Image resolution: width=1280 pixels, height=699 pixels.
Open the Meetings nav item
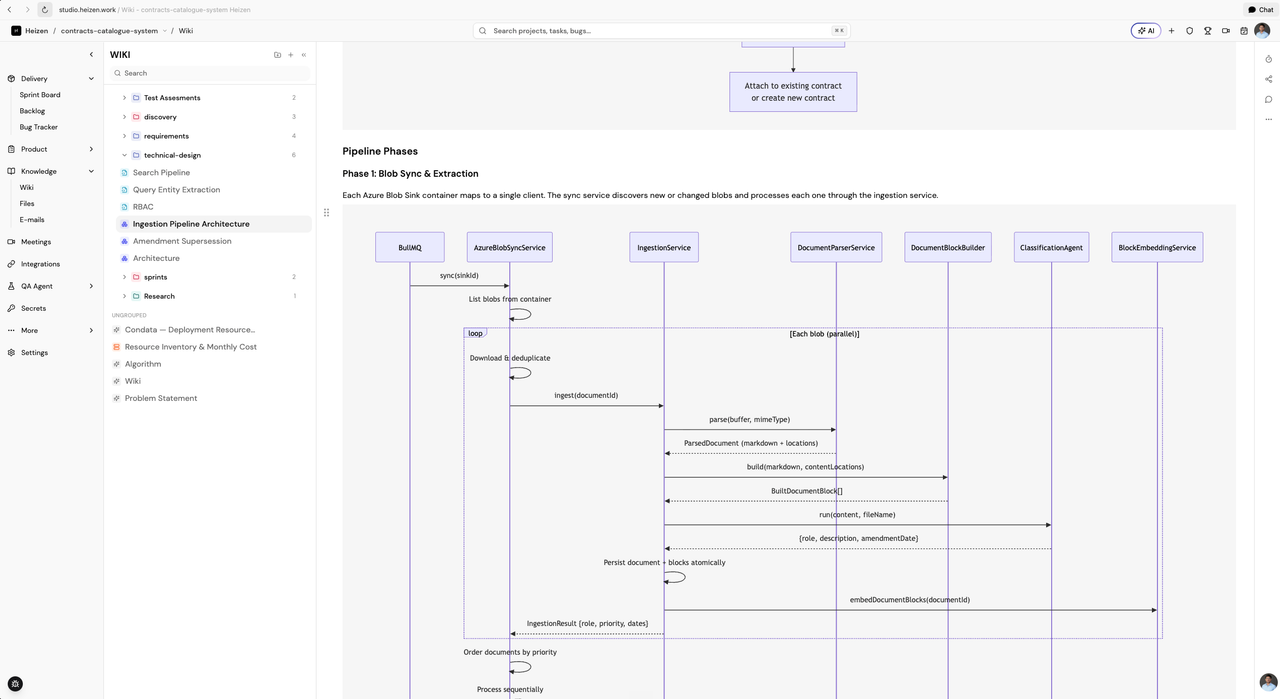tap(36, 242)
